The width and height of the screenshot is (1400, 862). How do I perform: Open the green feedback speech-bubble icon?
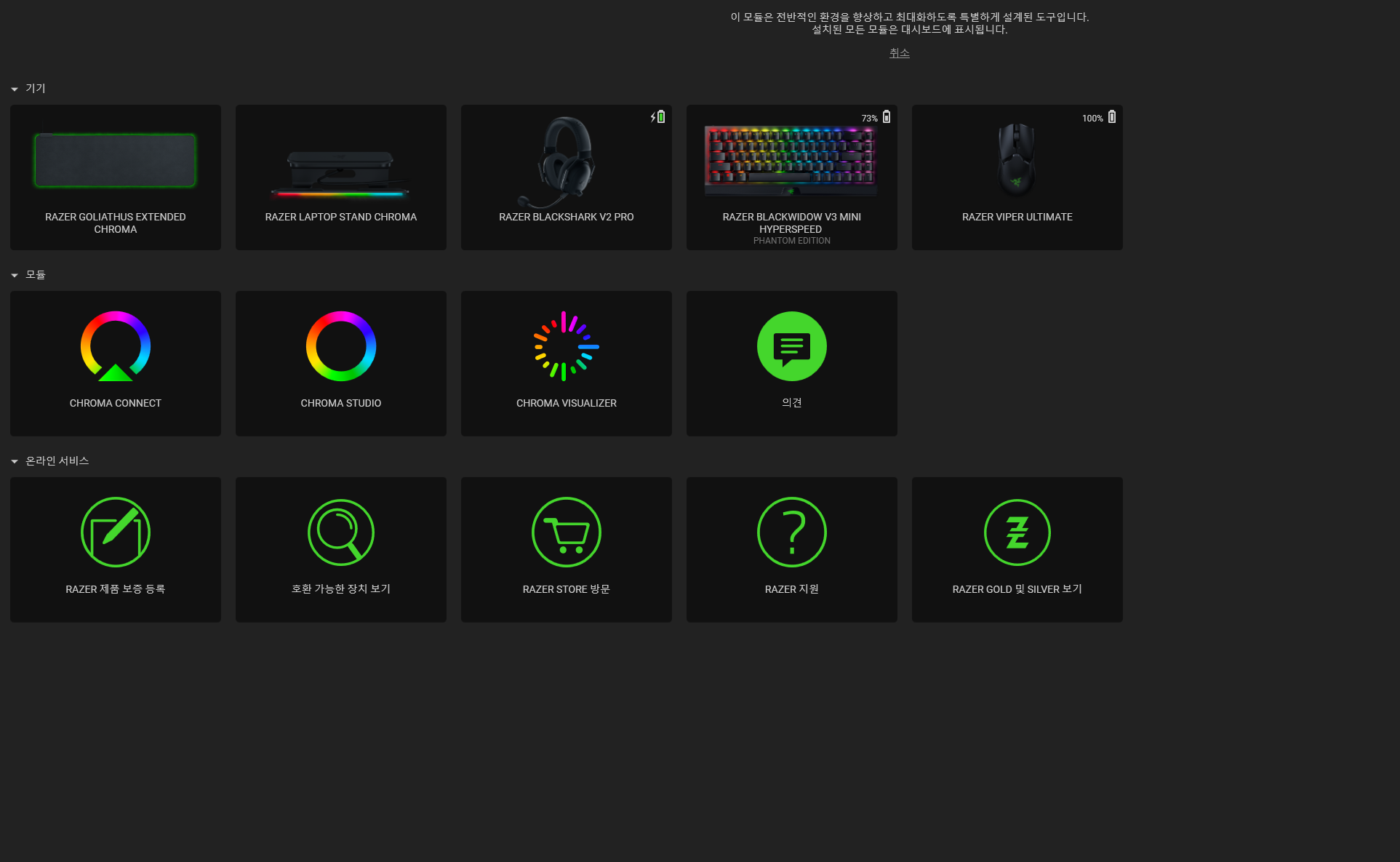click(x=792, y=346)
